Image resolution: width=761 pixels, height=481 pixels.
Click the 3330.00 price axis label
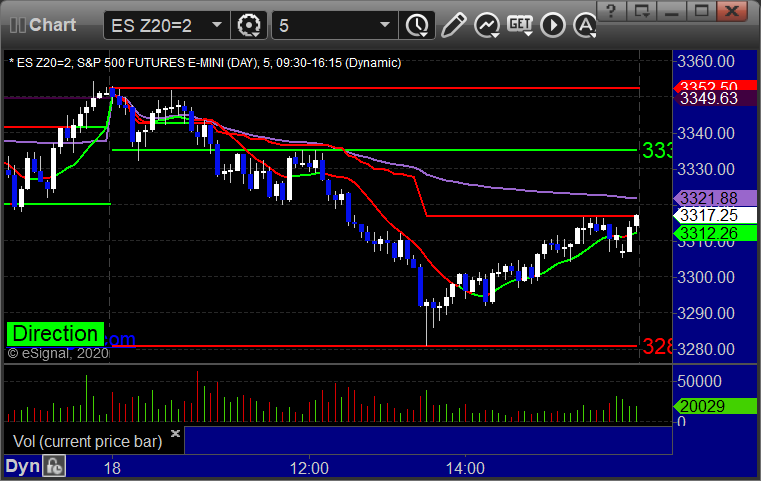(706, 169)
